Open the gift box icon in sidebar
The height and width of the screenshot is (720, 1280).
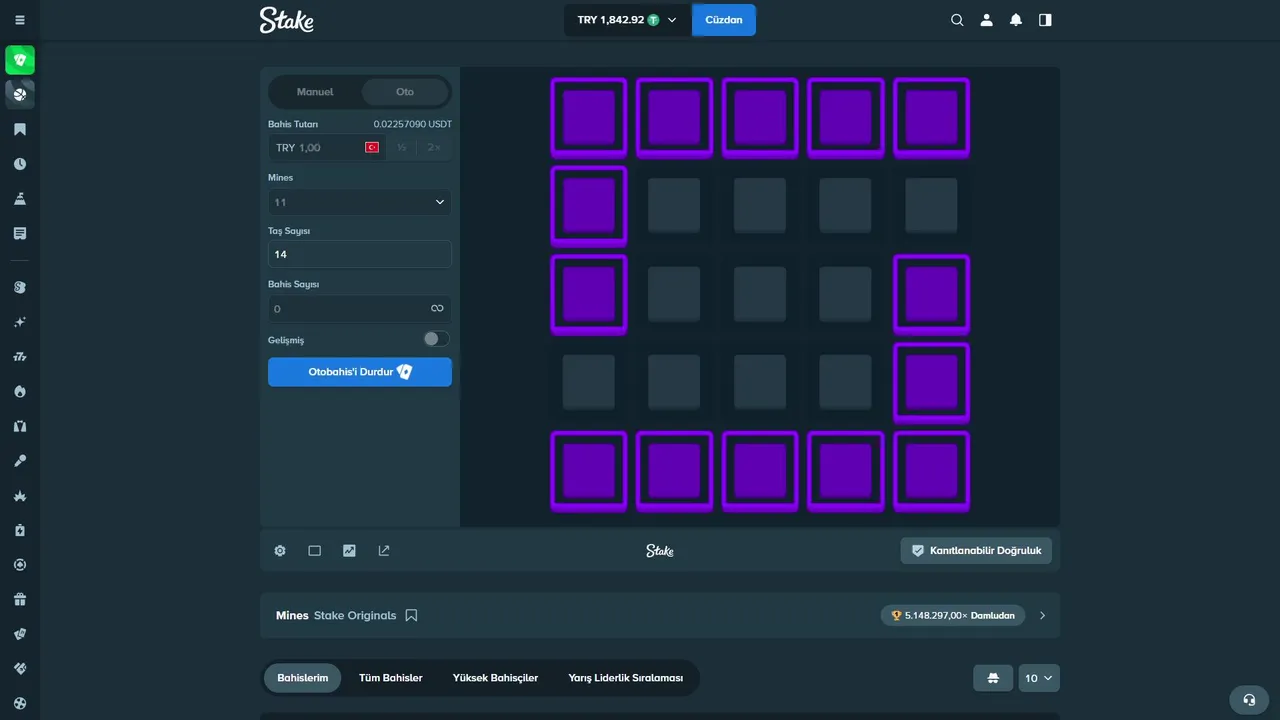click(x=20, y=600)
